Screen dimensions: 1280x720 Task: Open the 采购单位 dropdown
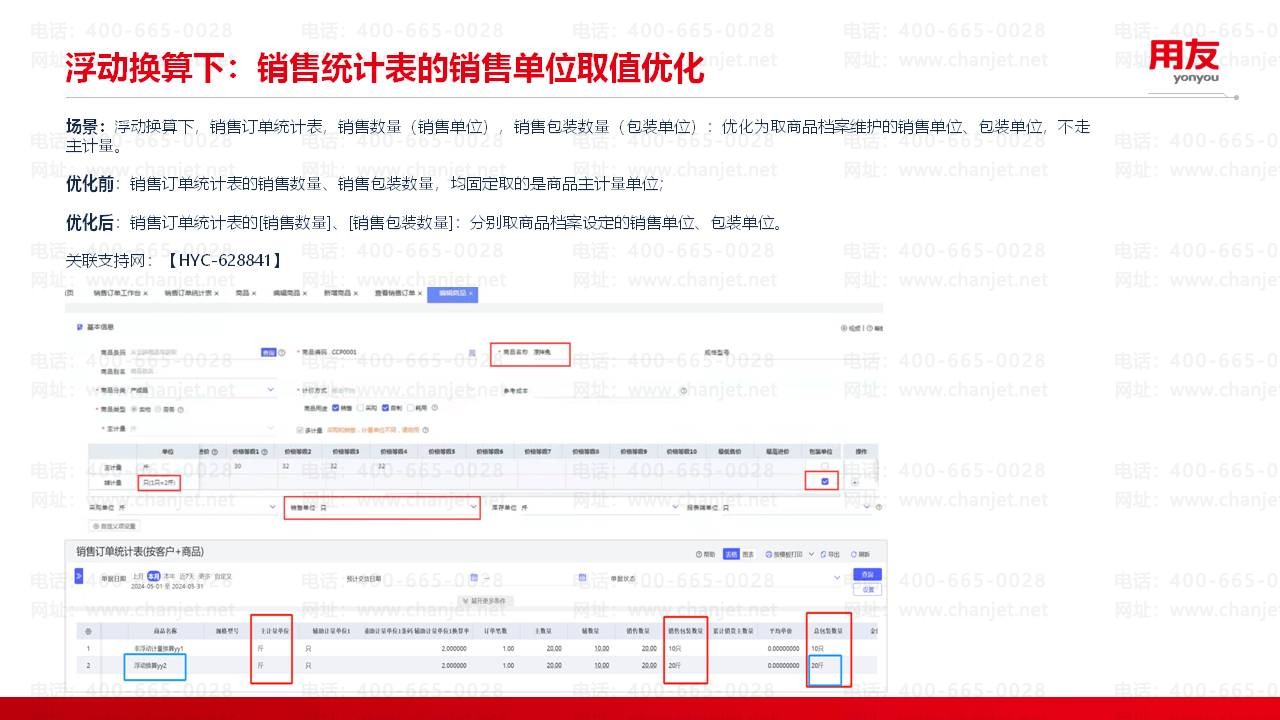pos(272,507)
